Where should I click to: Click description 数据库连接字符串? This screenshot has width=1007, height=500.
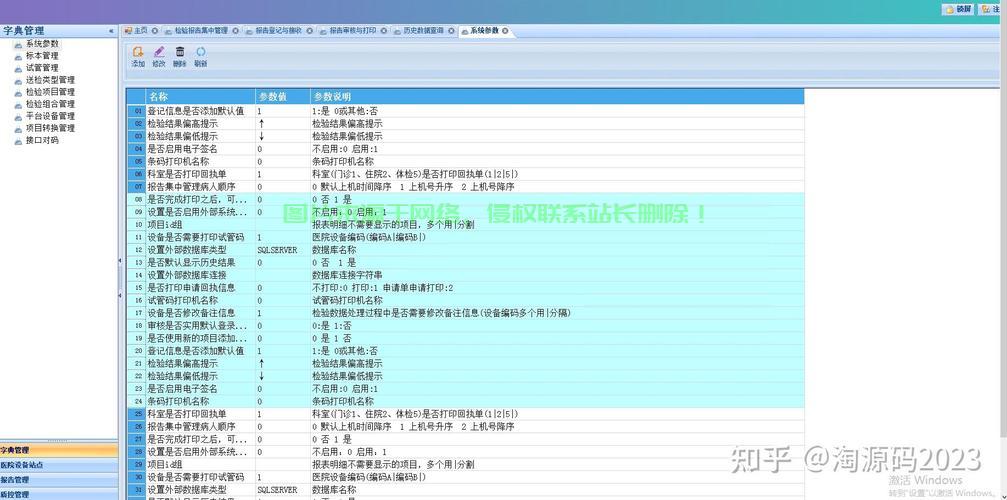(x=347, y=275)
